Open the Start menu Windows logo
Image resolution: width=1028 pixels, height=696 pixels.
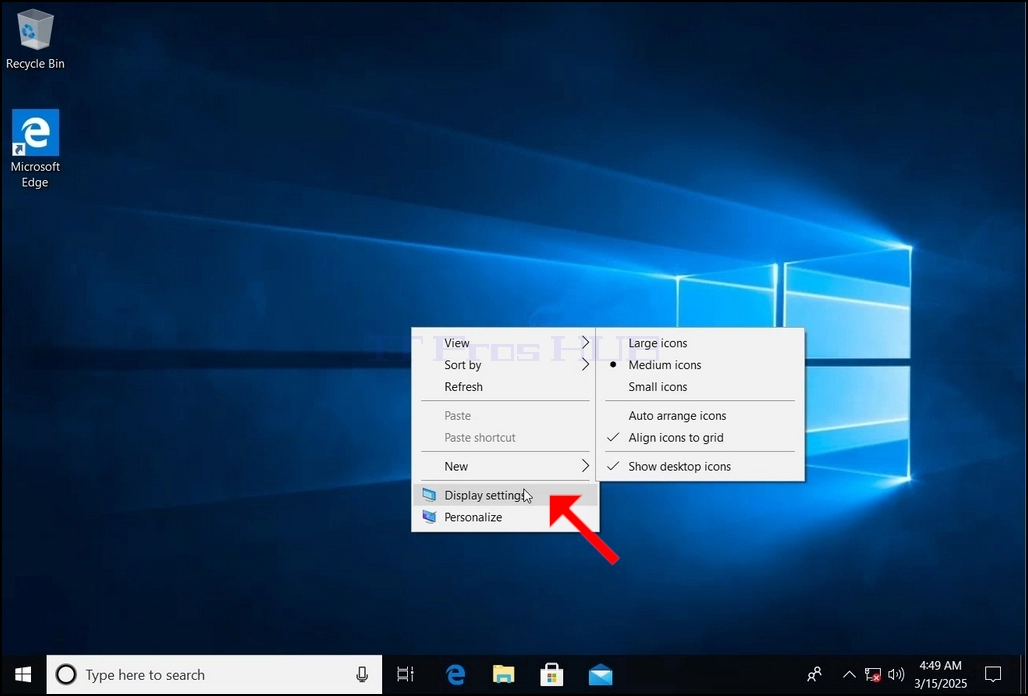coord(24,674)
